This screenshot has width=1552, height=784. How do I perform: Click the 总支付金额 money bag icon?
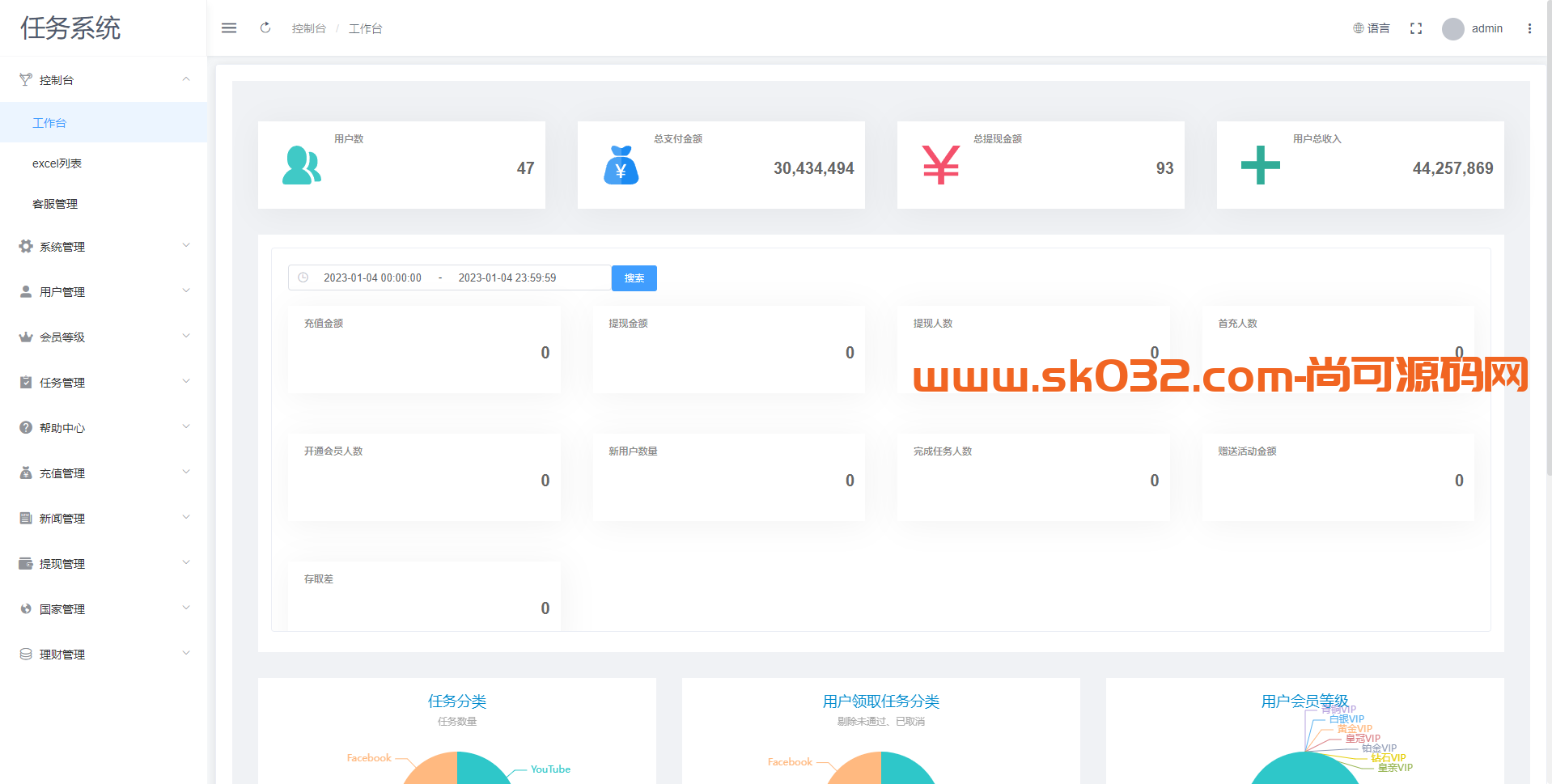point(621,165)
